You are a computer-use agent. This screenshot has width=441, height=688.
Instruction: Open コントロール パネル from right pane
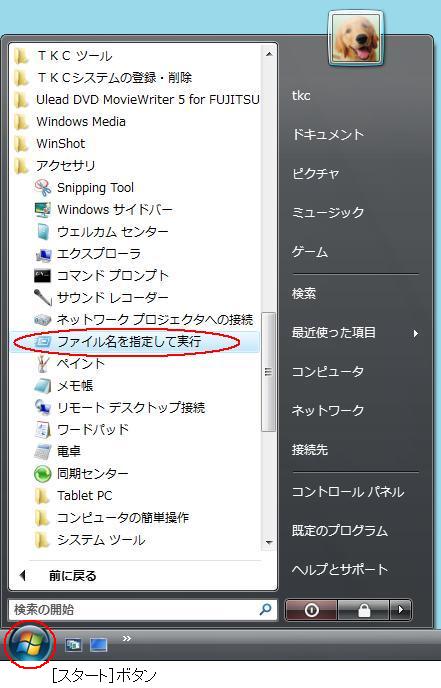(348, 491)
